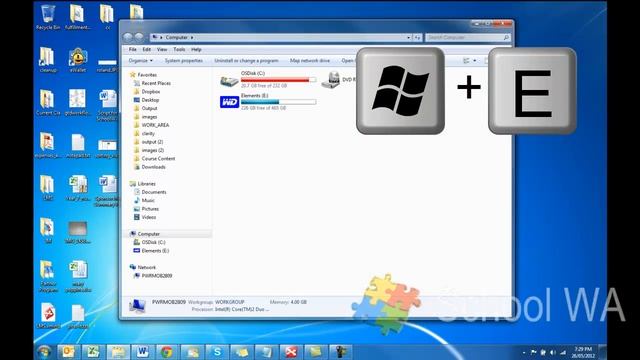Screen dimensions: 640x360
Task: Select Favorites in the navigation pane
Action: pos(147,75)
